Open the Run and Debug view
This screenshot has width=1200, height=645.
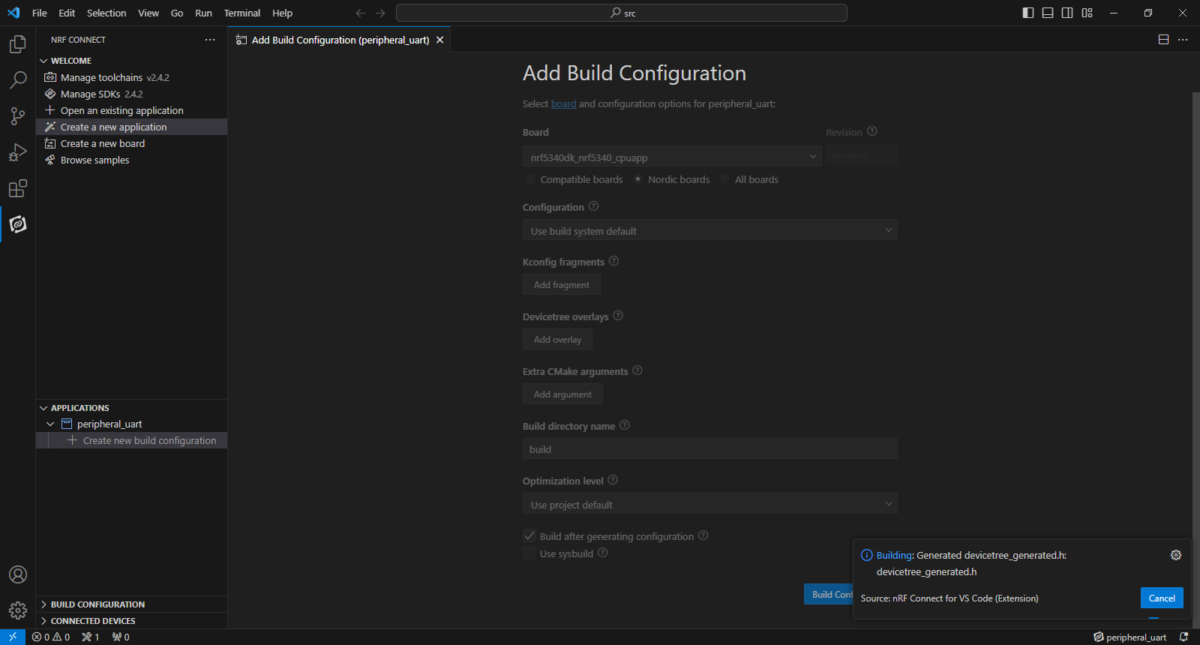coord(17,152)
